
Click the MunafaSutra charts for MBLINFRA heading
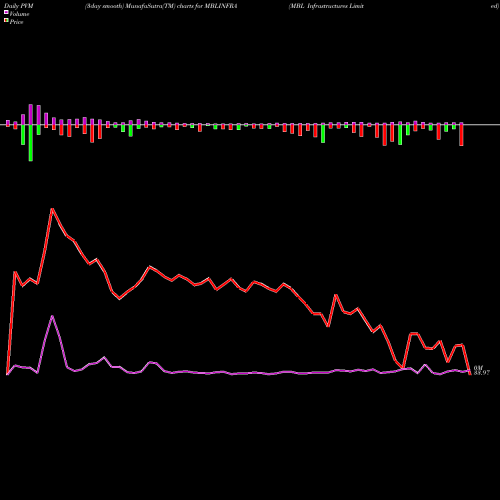click(x=161, y=6)
